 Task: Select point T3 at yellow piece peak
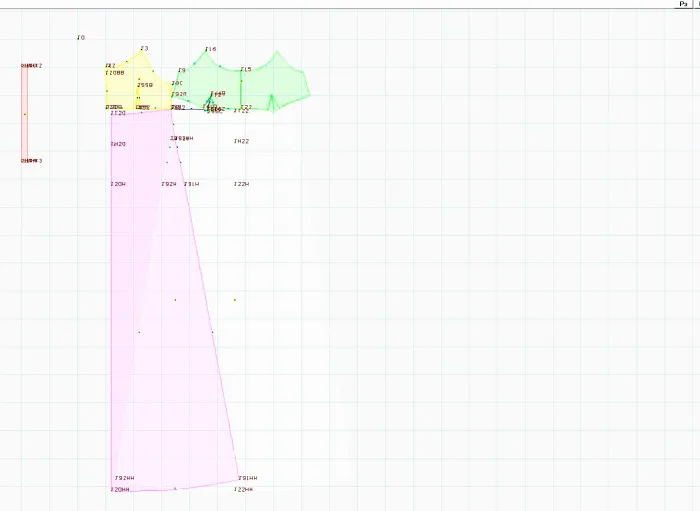(144, 49)
